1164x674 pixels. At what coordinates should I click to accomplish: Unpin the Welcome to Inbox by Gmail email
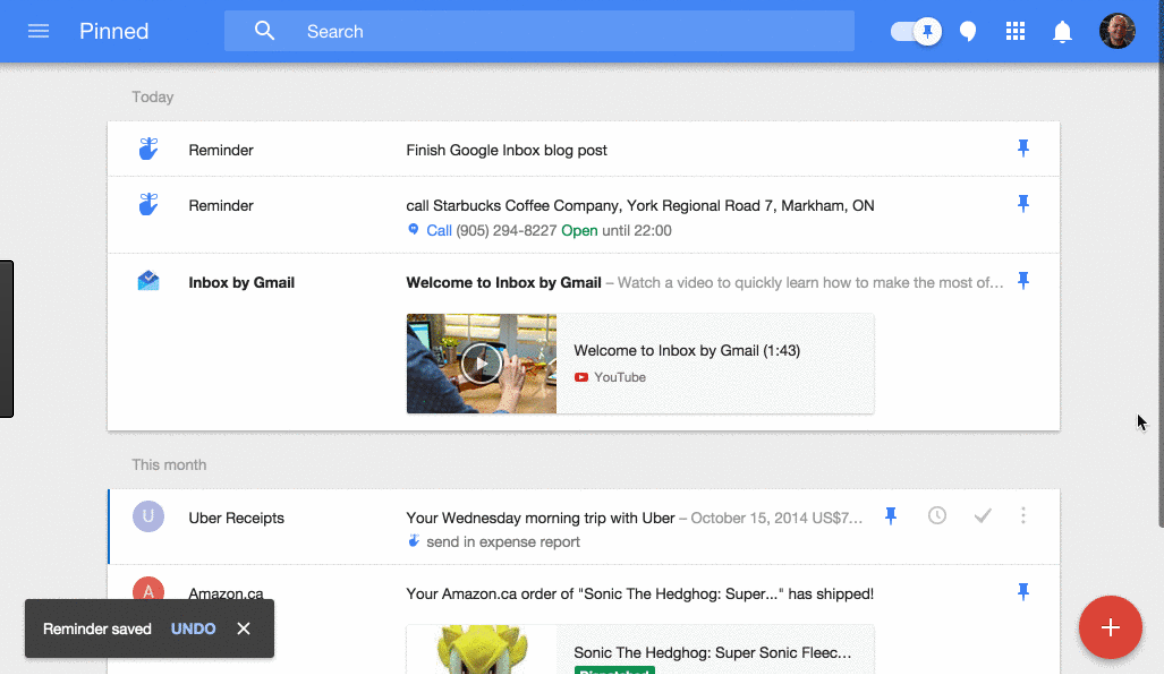(1023, 281)
